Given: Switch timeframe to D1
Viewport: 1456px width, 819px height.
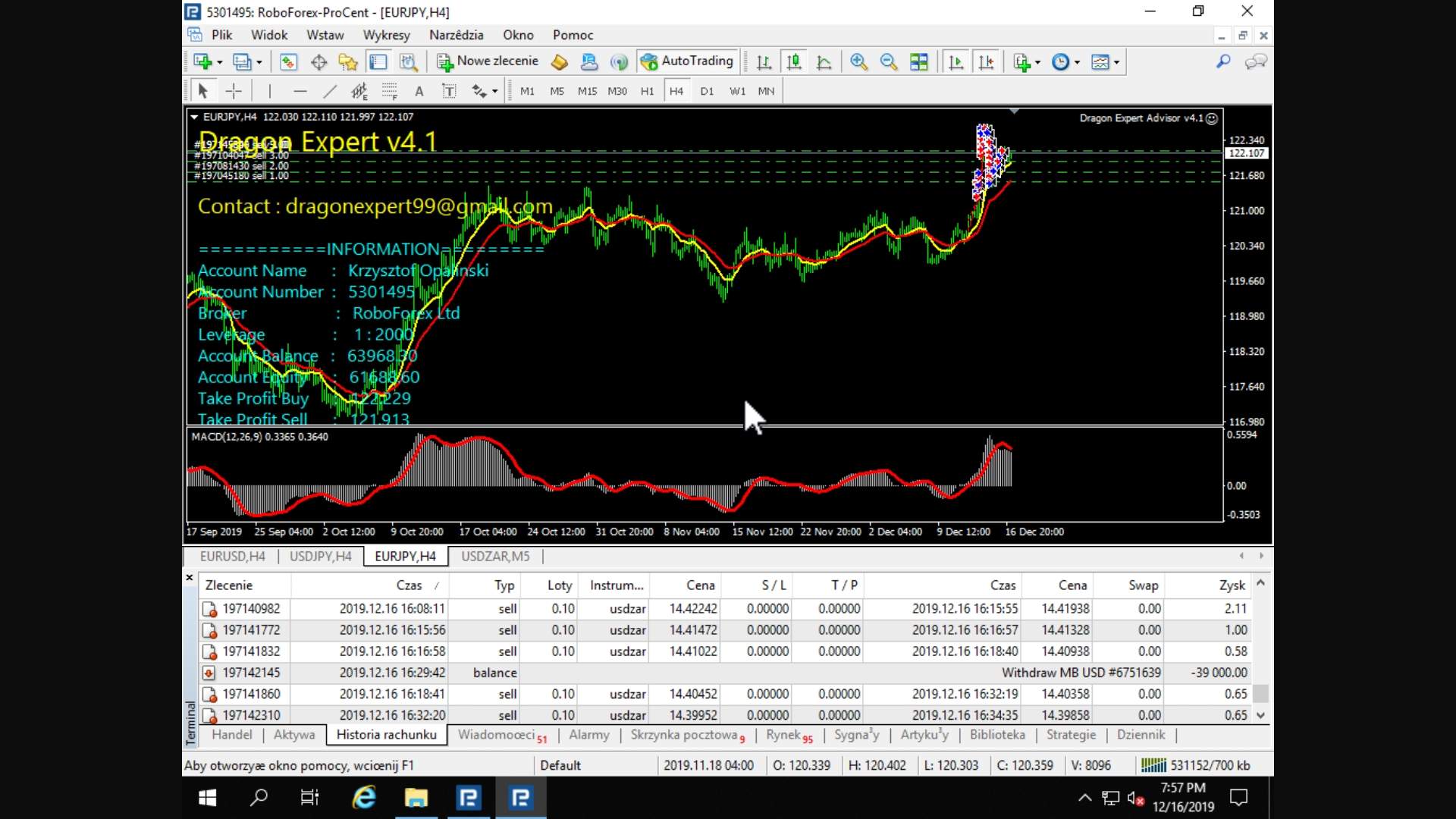Looking at the screenshot, I should point(707,91).
